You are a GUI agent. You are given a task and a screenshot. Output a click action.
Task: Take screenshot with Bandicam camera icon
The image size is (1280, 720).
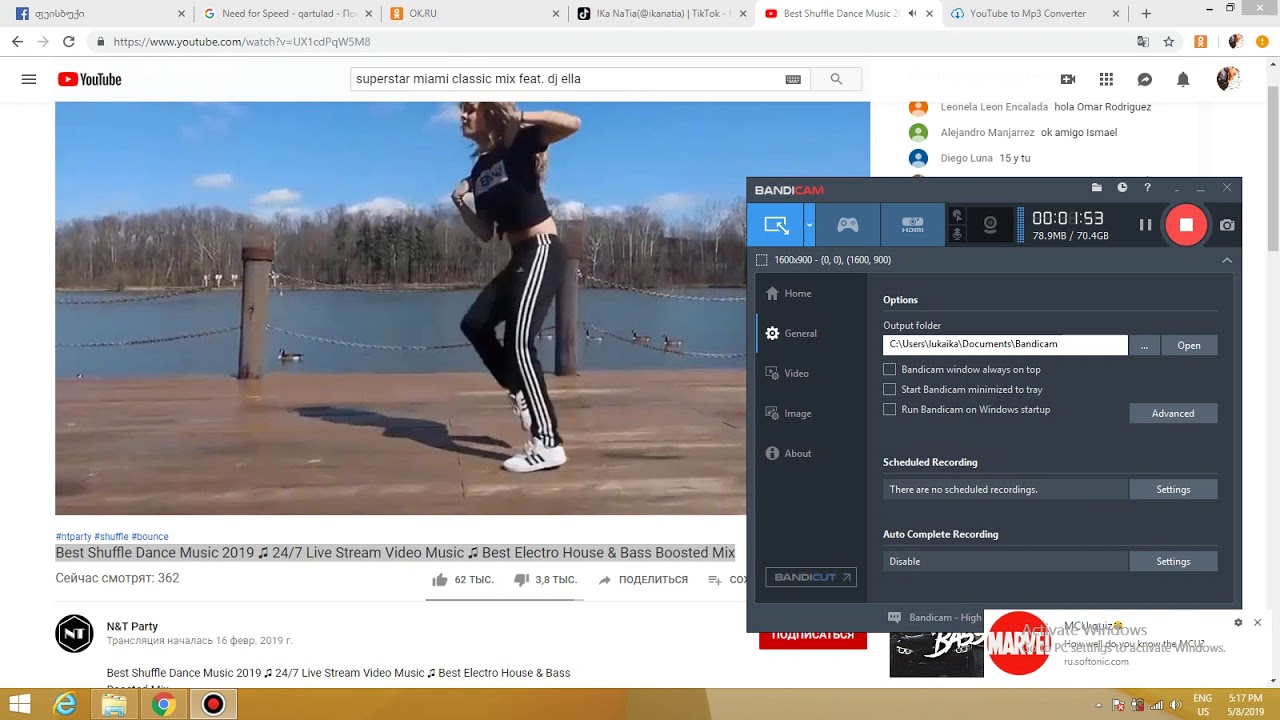point(1227,226)
